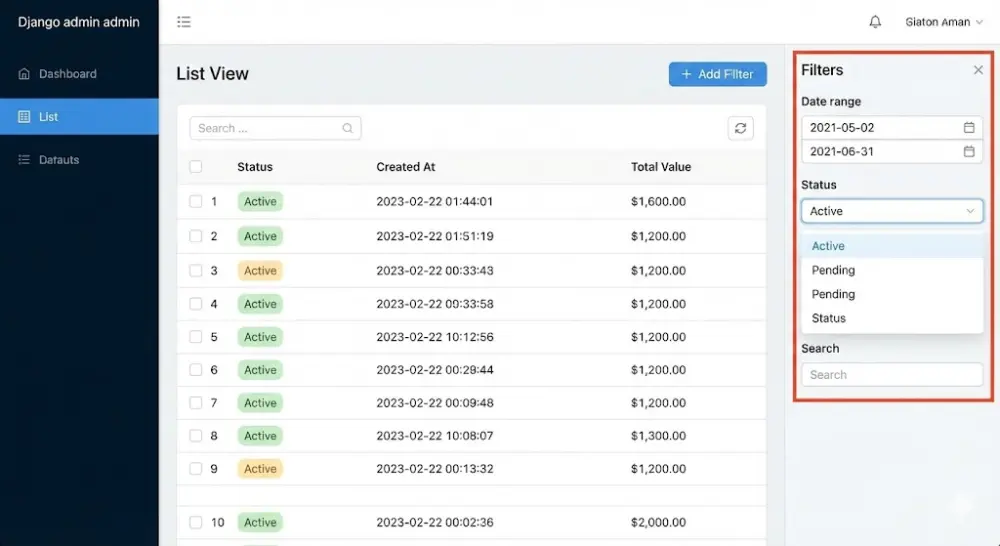Check the checkbox for row 8

[196, 436]
